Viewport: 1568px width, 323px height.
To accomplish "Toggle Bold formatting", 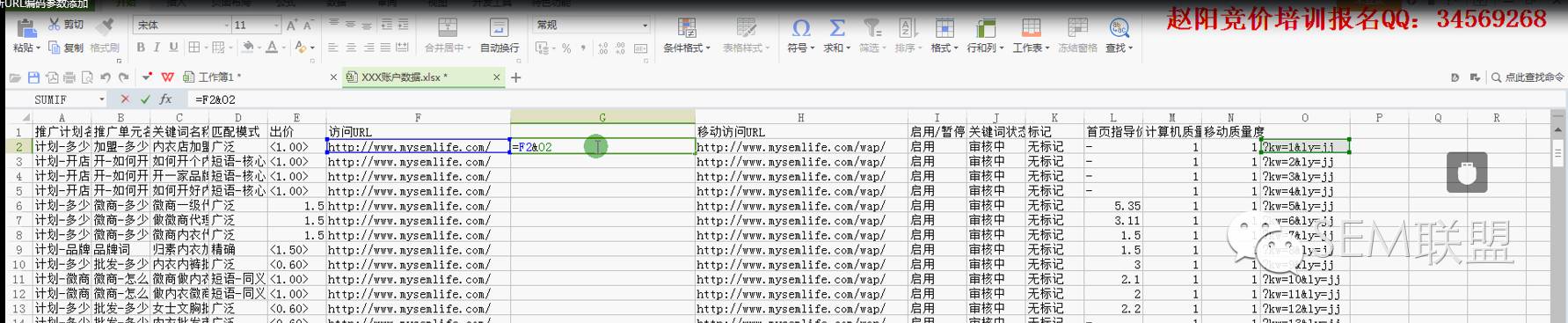I will (140, 48).
